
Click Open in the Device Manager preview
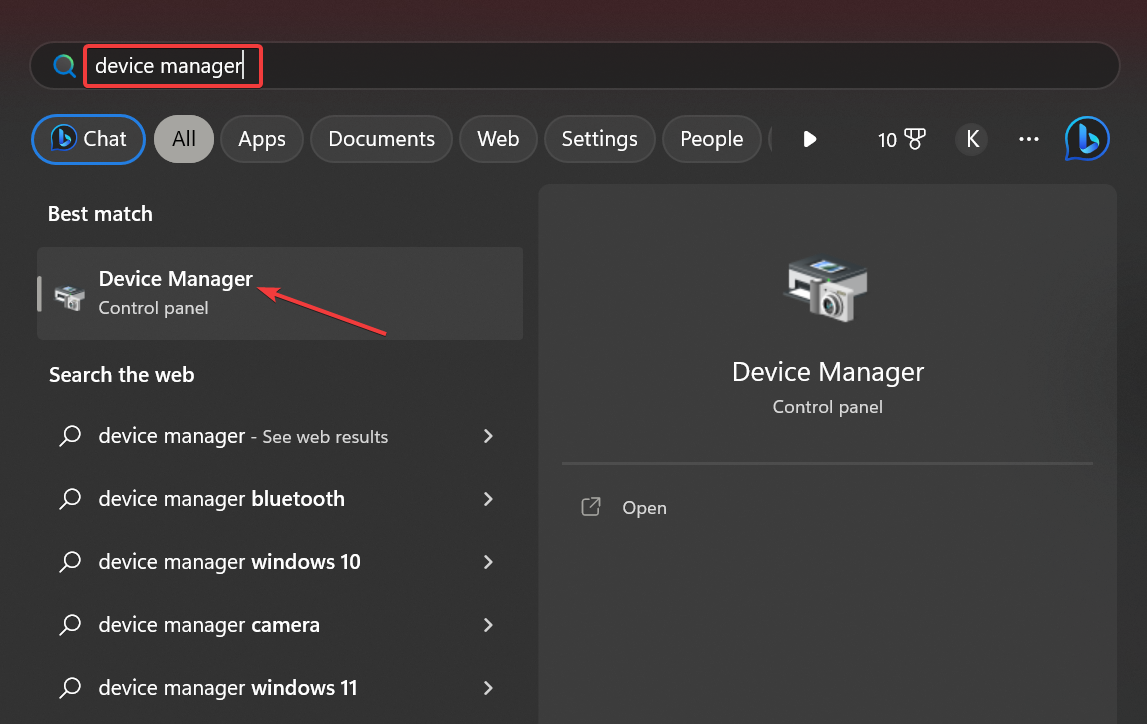644,508
